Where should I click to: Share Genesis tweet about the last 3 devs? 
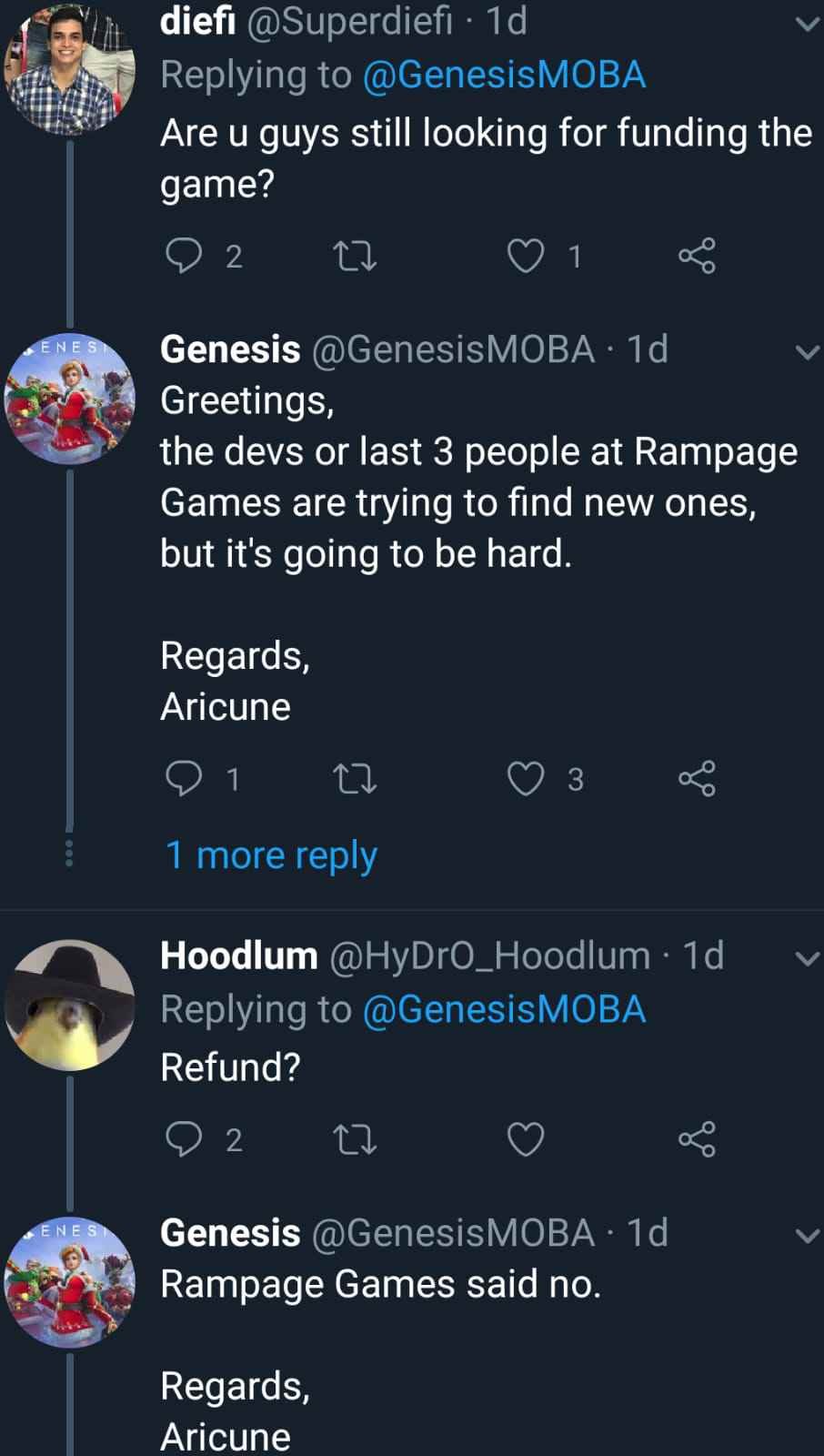[697, 779]
